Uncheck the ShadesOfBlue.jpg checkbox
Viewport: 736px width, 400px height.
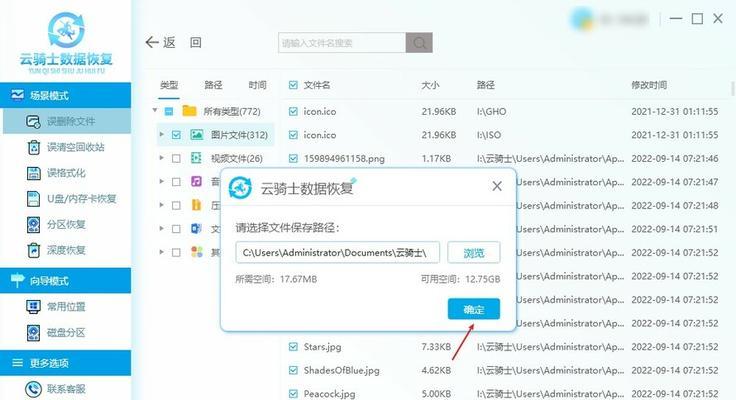[x=293, y=370]
